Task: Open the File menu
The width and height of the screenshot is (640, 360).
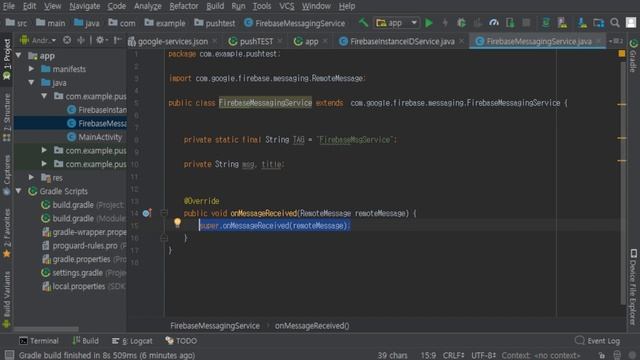Action: 8,6
